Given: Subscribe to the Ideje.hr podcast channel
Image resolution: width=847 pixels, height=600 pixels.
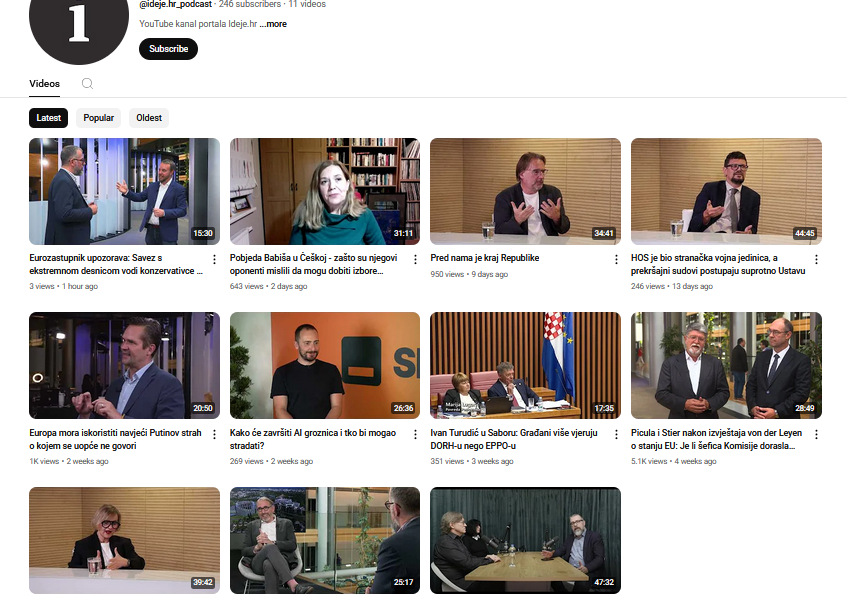Looking at the screenshot, I should point(168,49).
